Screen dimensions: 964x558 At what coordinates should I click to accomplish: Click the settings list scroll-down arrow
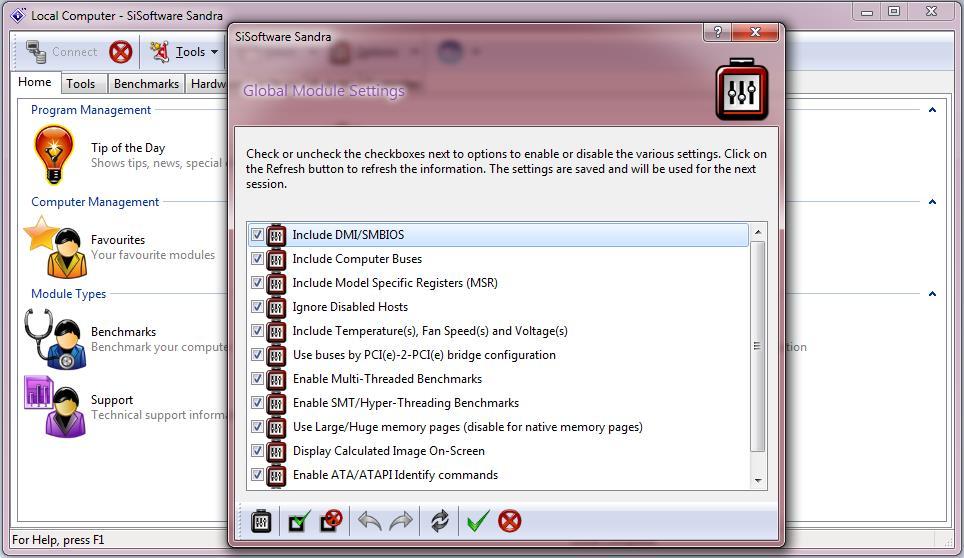758,481
